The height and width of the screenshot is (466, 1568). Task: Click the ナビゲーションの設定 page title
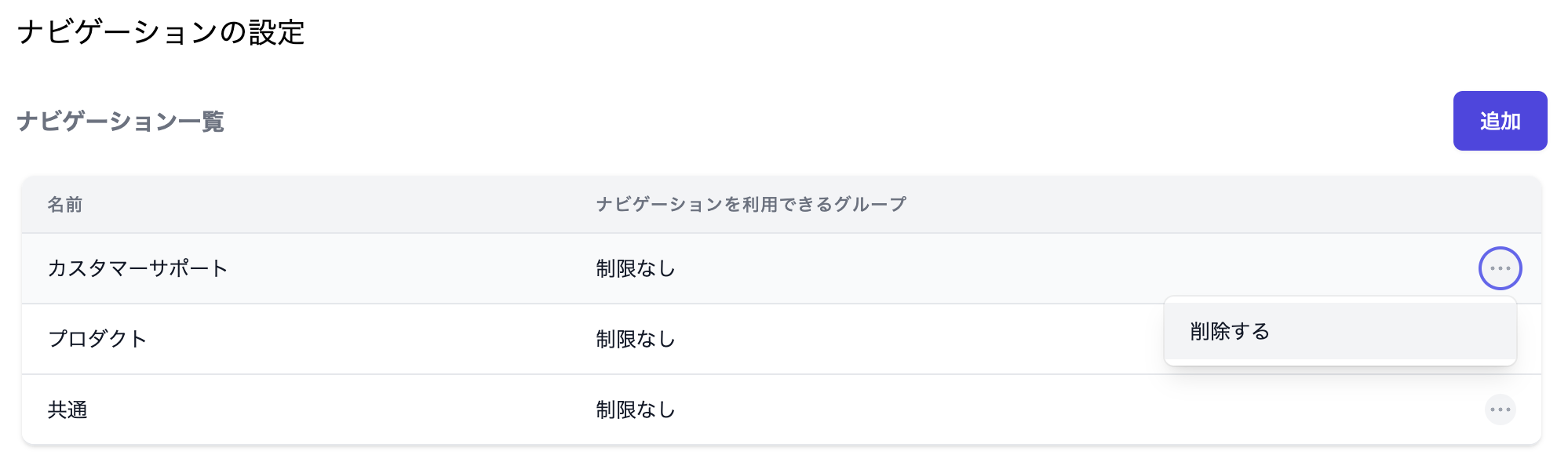[x=161, y=32]
